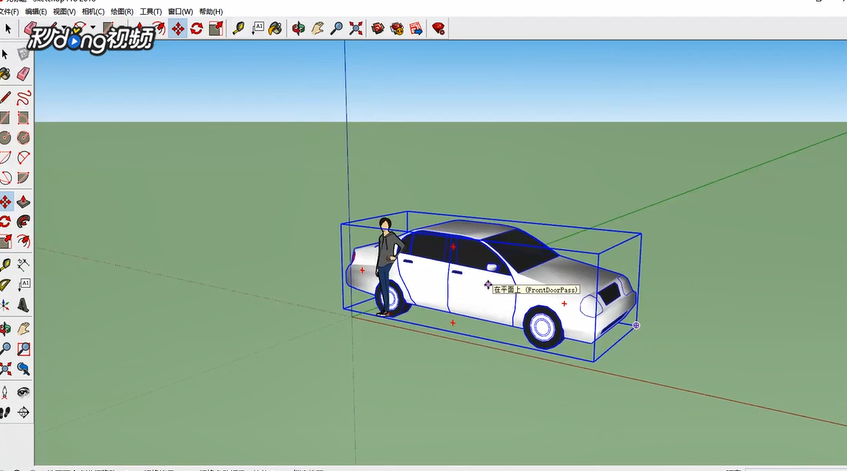Activate Scale tool in left toolbar
The image size is (847, 471).
pos(5,241)
